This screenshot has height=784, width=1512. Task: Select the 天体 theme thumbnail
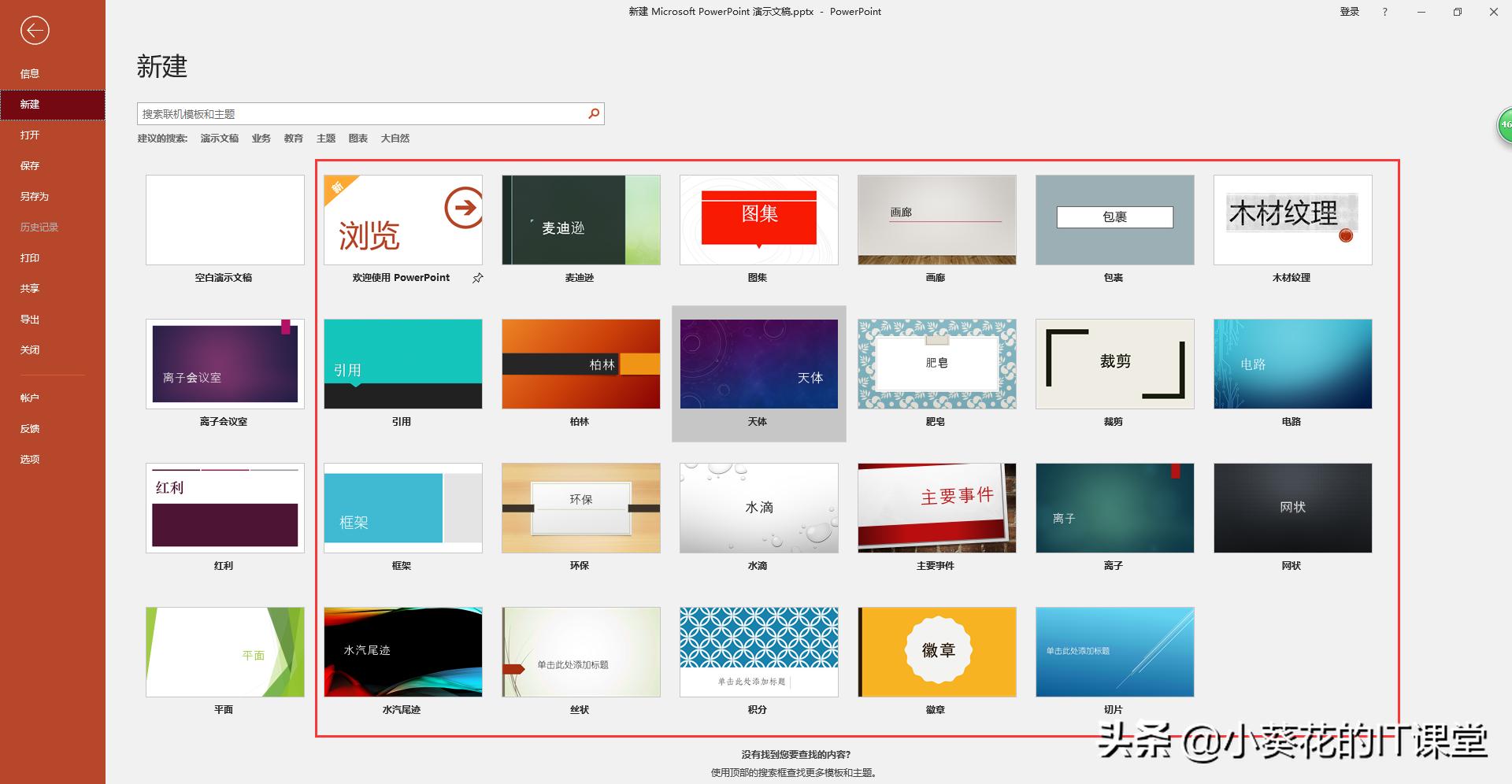759,364
